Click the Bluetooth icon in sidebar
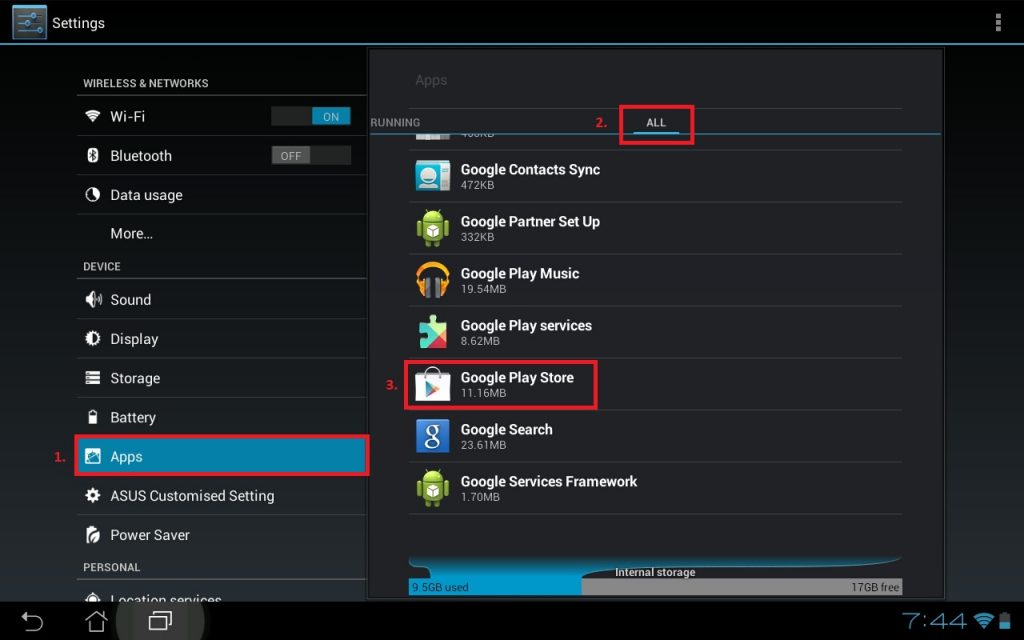Image resolution: width=1024 pixels, height=640 pixels. click(93, 155)
